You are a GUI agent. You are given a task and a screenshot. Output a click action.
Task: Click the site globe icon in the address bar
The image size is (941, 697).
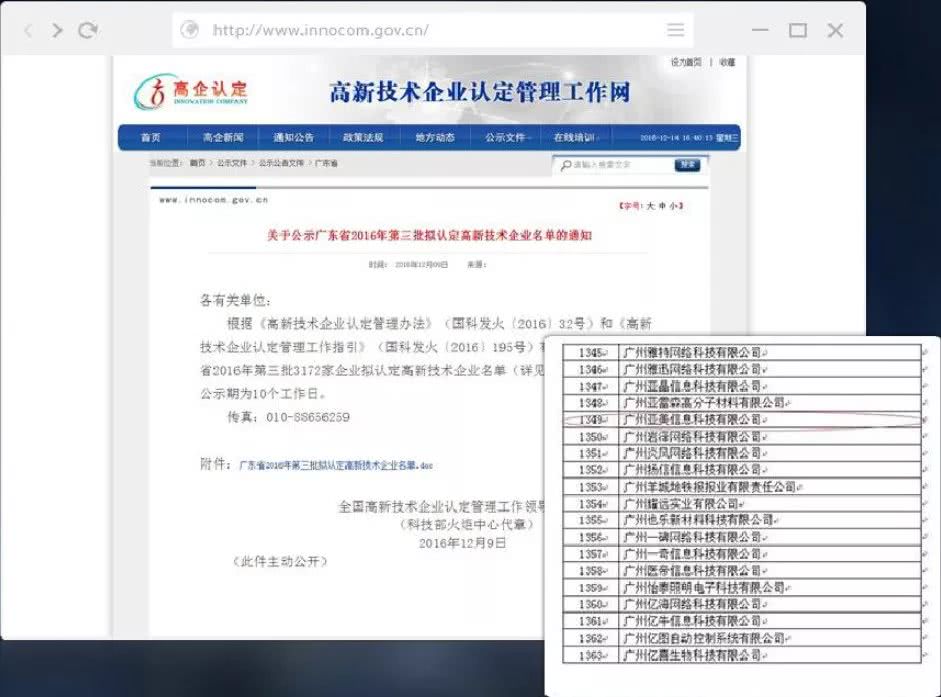[190, 29]
